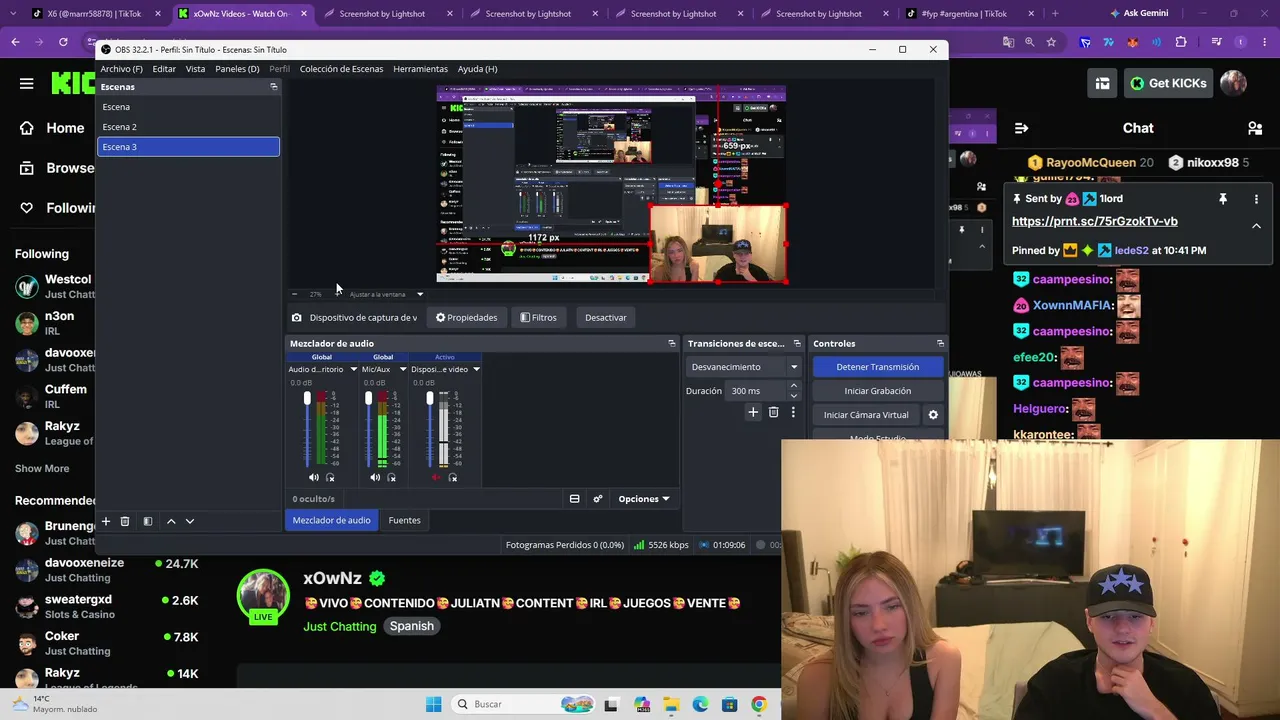Open the preview scaling Ajustar a la ventana dropdown

tap(386, 294)
